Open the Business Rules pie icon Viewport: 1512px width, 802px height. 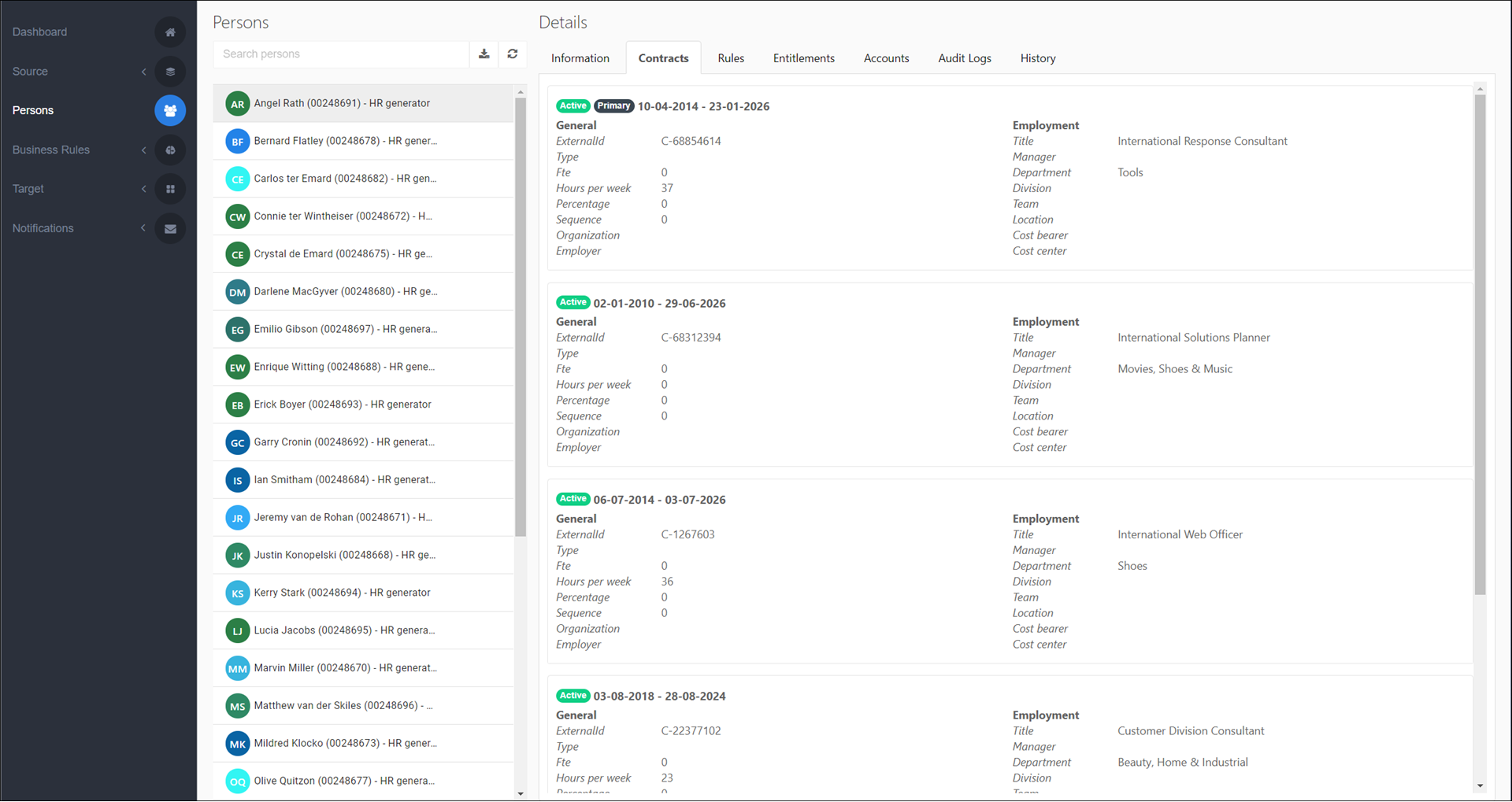click(x=170, y=150)
